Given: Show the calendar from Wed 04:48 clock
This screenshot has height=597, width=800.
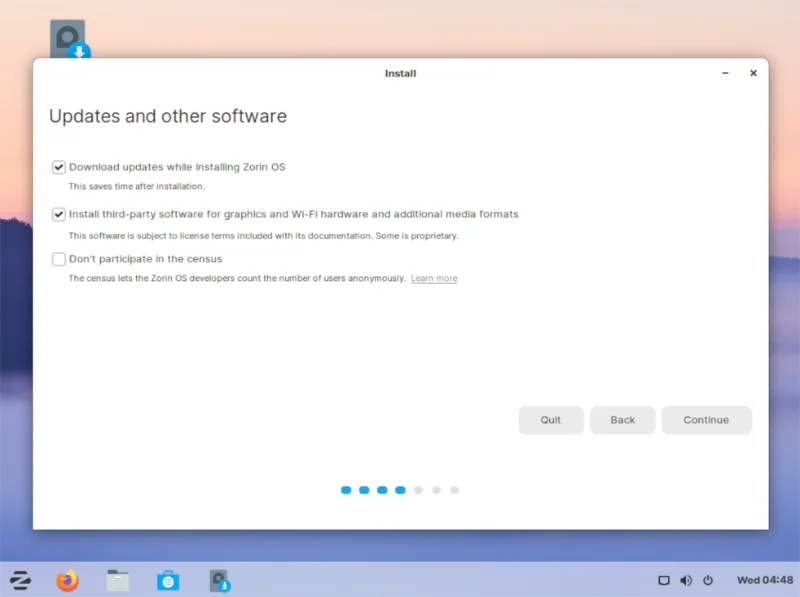Looking at the screenshot, I should [765, 580].
